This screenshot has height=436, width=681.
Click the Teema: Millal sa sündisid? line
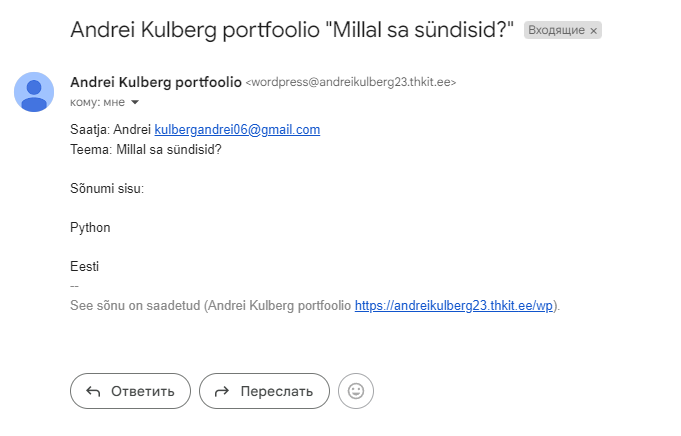pyautogui.click(x=145, y=150)
